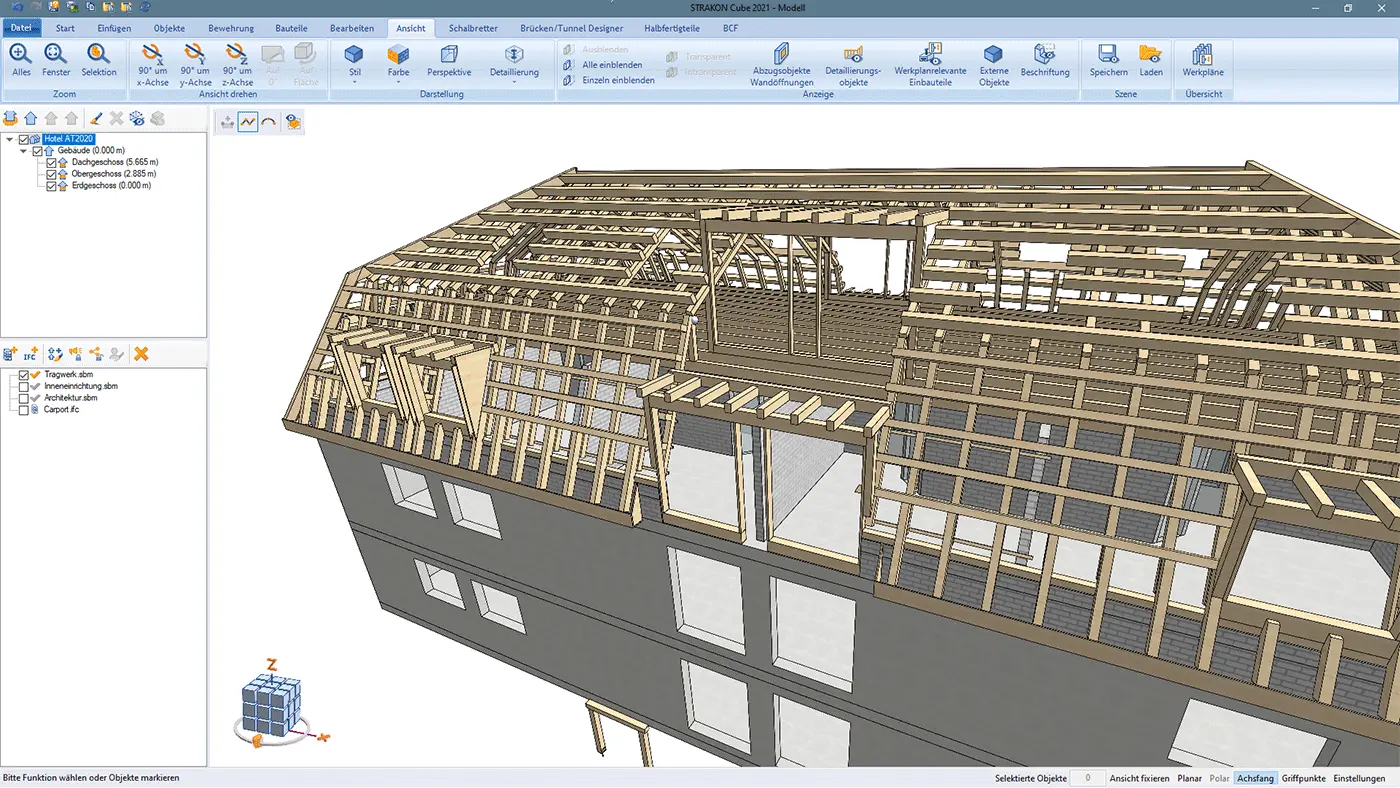Rotate view 90° around z-Achse
The image size is (1400, 788).
click(237, 56)
